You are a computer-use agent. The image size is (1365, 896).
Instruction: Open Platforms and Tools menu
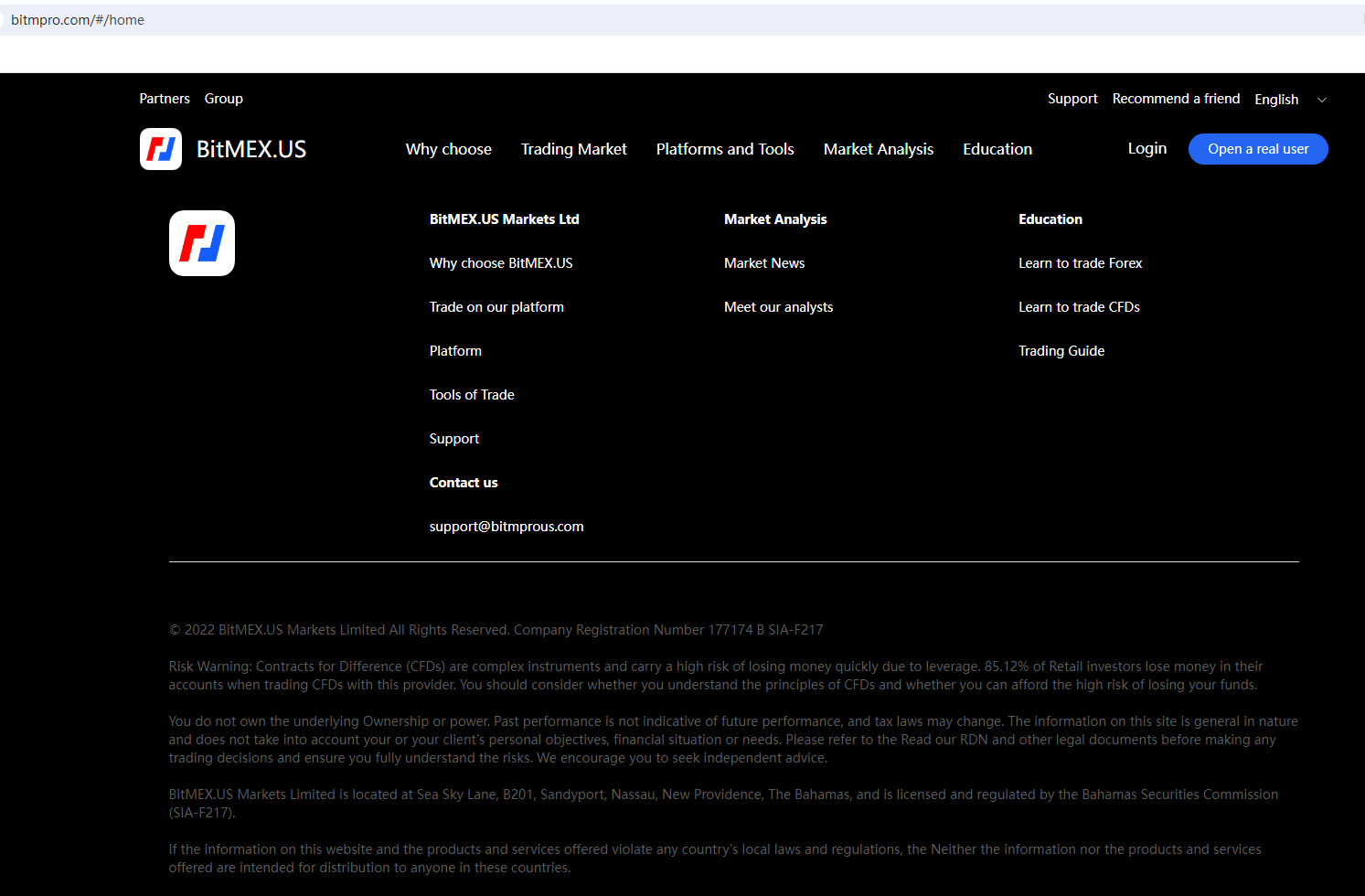724,149
